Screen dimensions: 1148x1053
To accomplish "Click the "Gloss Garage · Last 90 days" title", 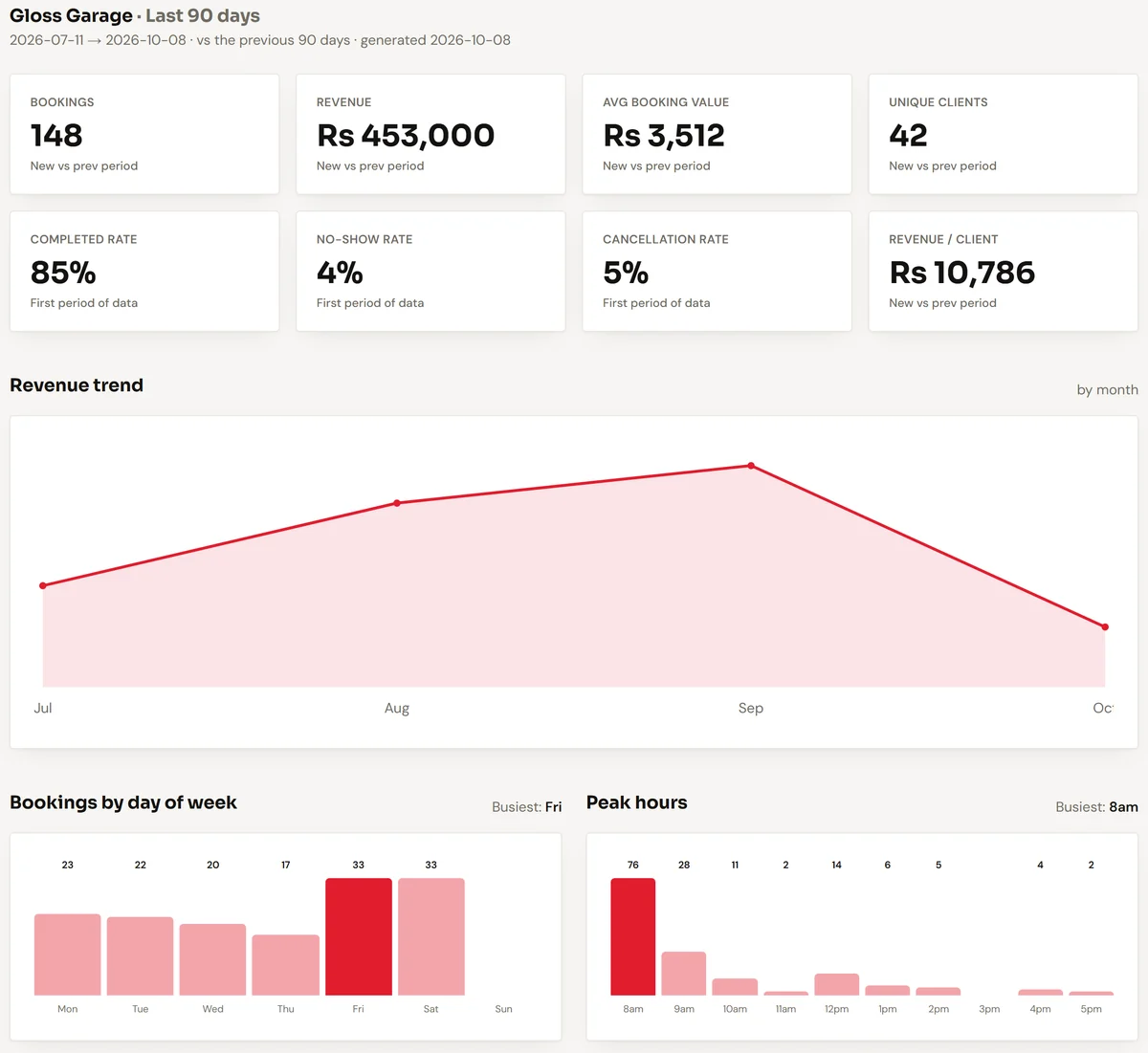I will pyautogui.click(x=135, y=15).
